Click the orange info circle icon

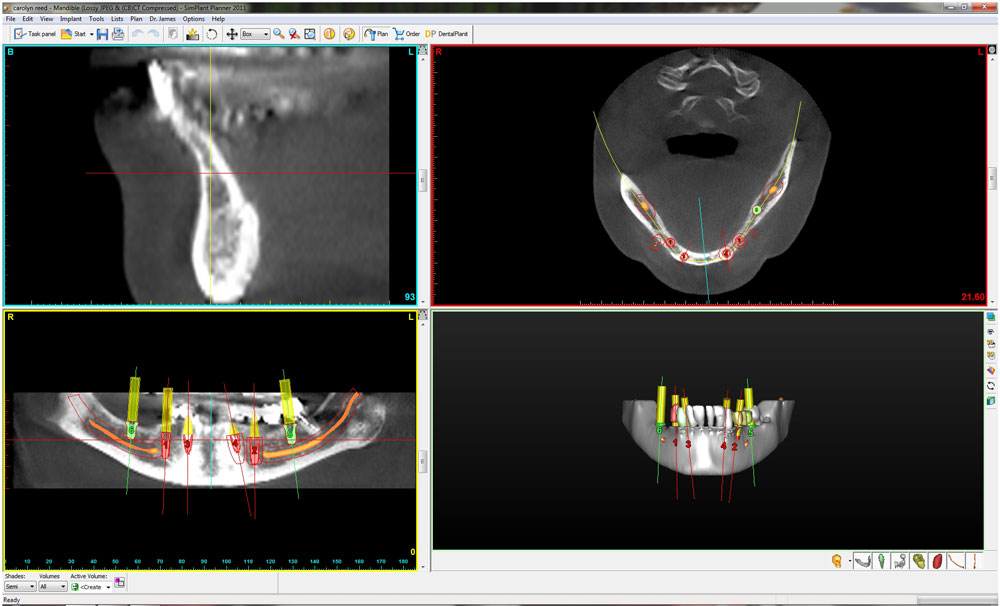pos(329,34)
